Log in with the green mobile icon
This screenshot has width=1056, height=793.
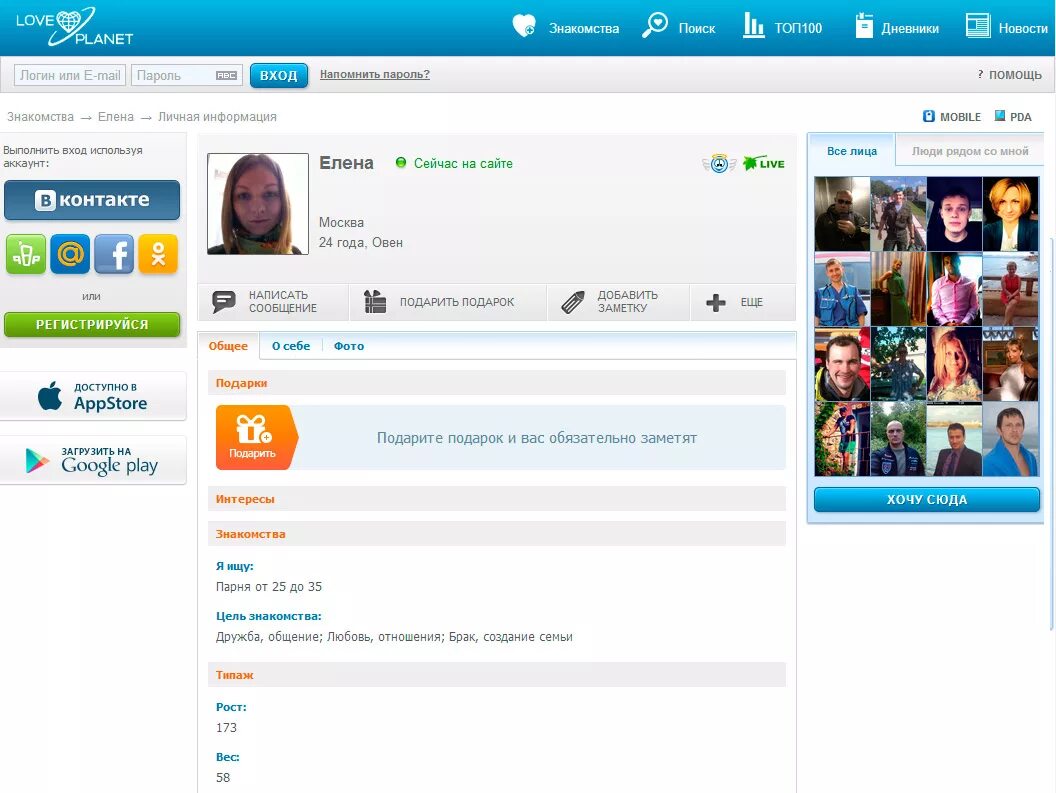point(26,254)
